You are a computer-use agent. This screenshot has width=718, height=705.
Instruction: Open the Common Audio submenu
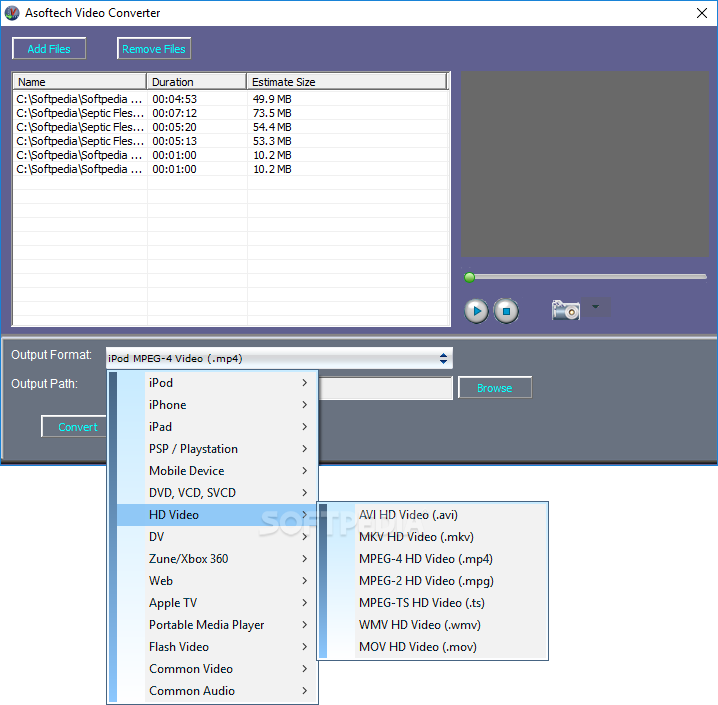[217, 690]
